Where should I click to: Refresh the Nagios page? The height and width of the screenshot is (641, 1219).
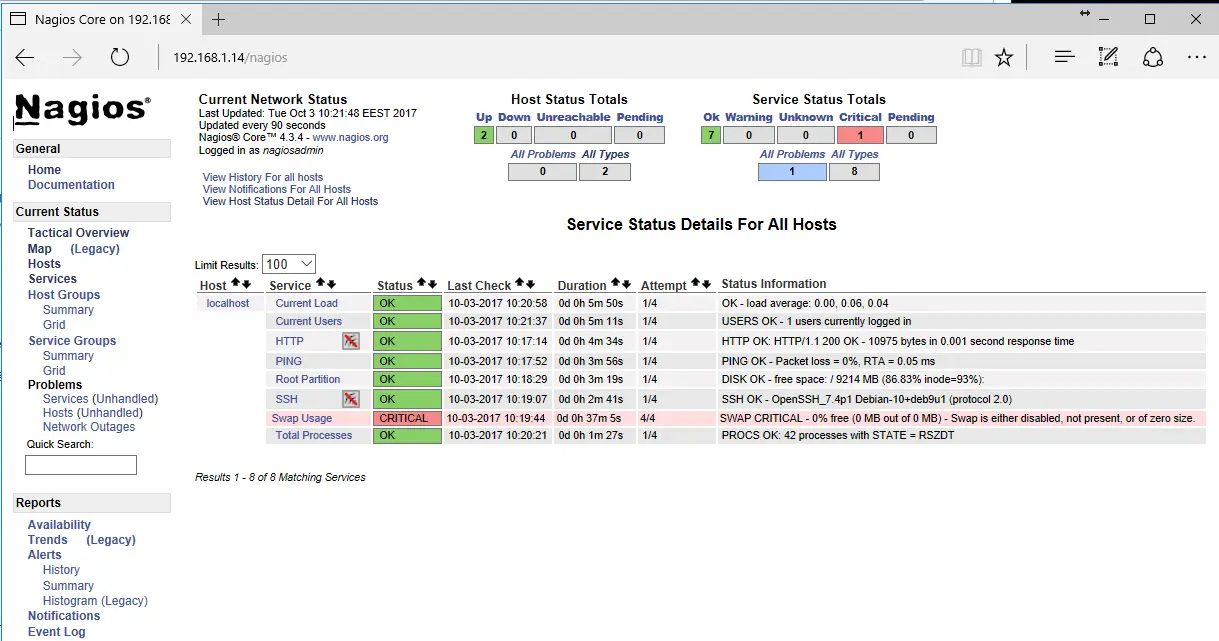pyautogui.click(x=120, y=58)
